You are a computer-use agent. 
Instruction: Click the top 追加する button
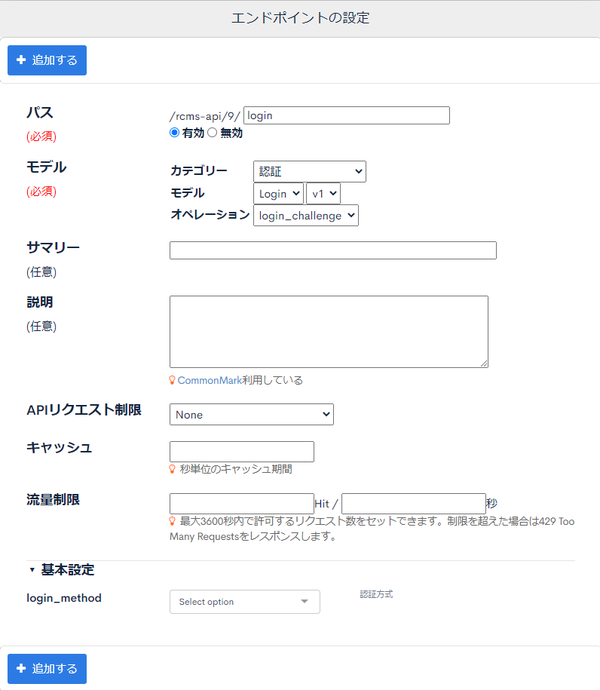pos(47,60)
